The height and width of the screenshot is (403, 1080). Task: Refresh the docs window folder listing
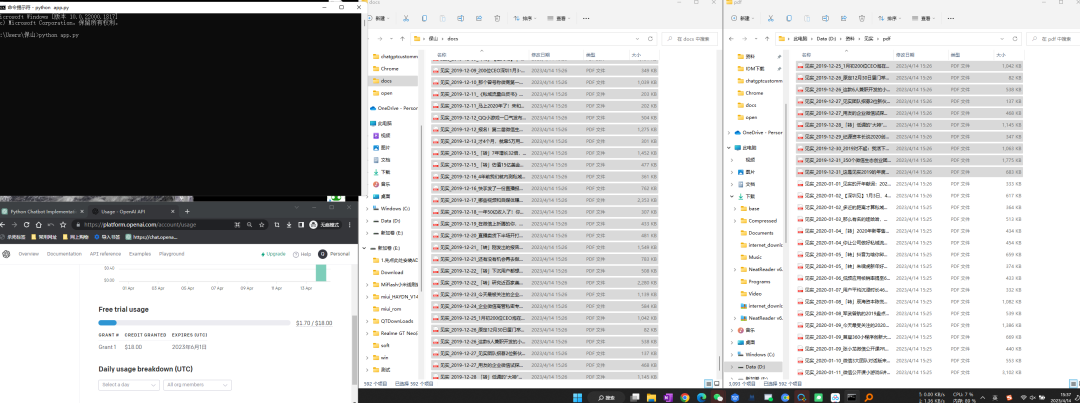(650, 39)
